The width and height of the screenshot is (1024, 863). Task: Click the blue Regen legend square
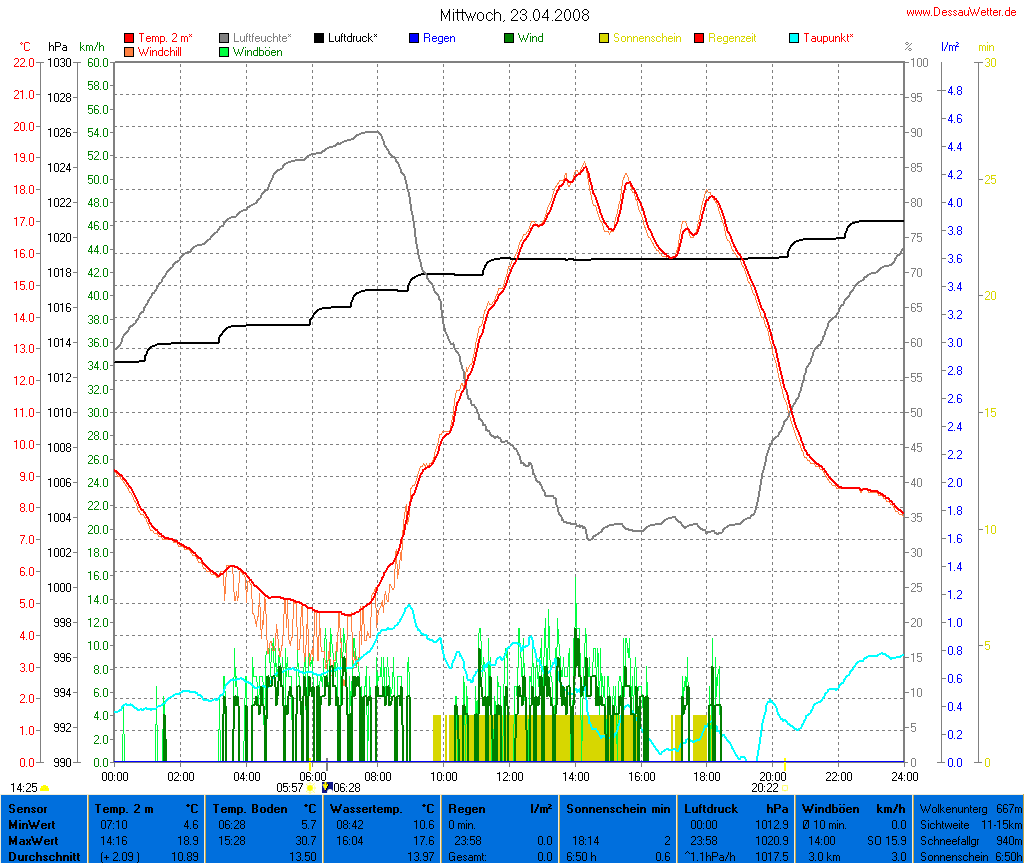[x=414, y=38]
